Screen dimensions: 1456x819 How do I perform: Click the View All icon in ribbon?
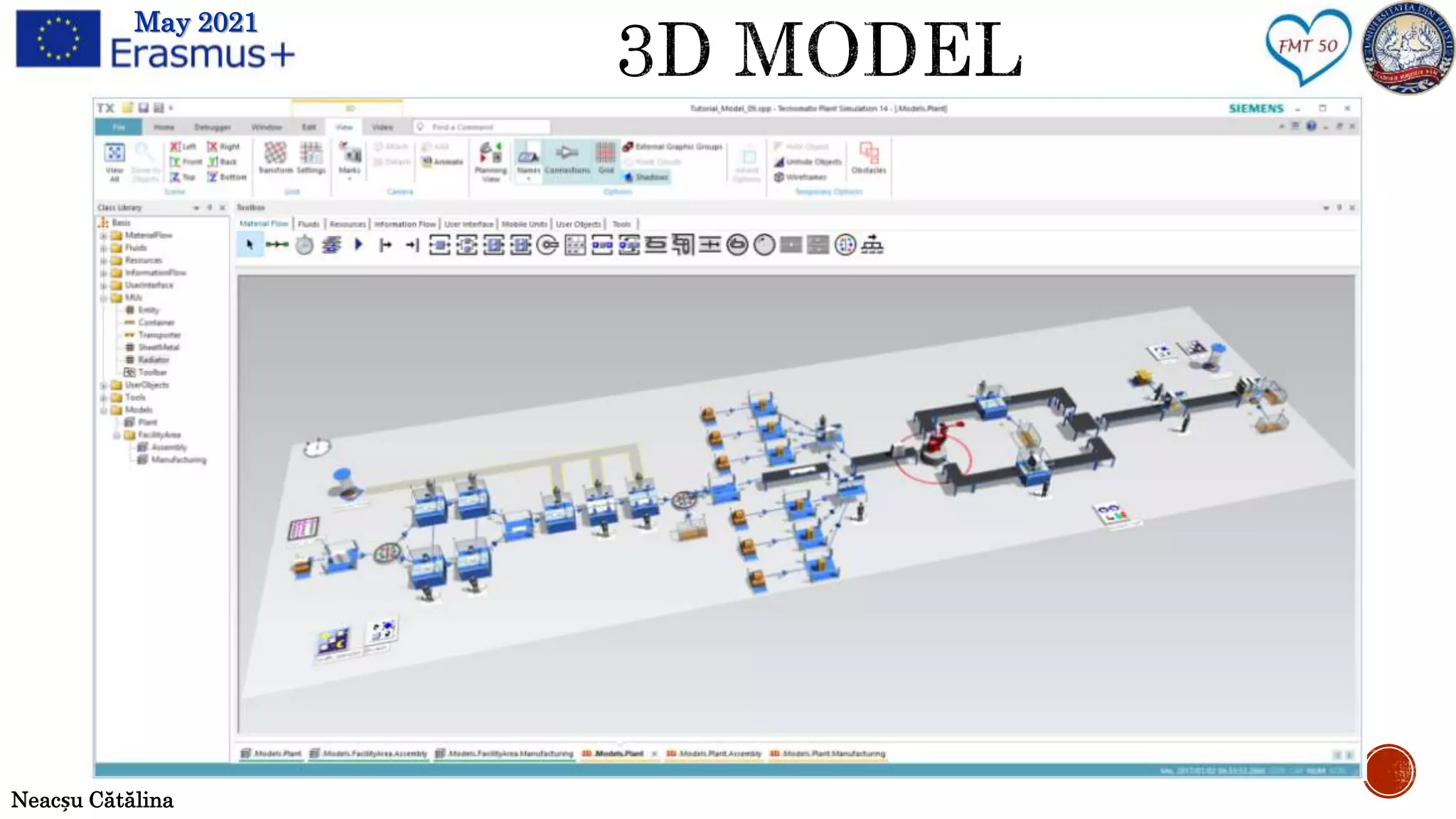click(x=114, y=154)
